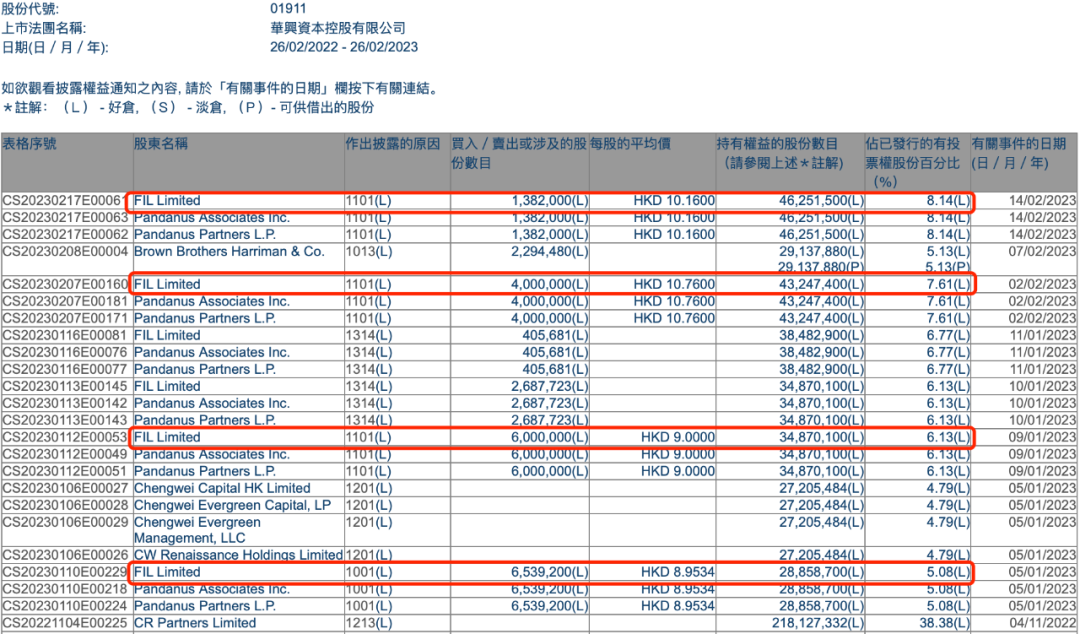Open Pandanus Partners L.P. in row CS20230110E00224
The width and height of the screenshot is (1080, 634).
coord(205,606)
